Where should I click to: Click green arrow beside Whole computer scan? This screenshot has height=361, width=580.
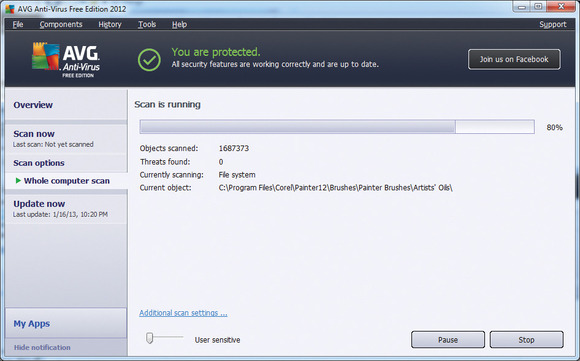pos(18,180)
